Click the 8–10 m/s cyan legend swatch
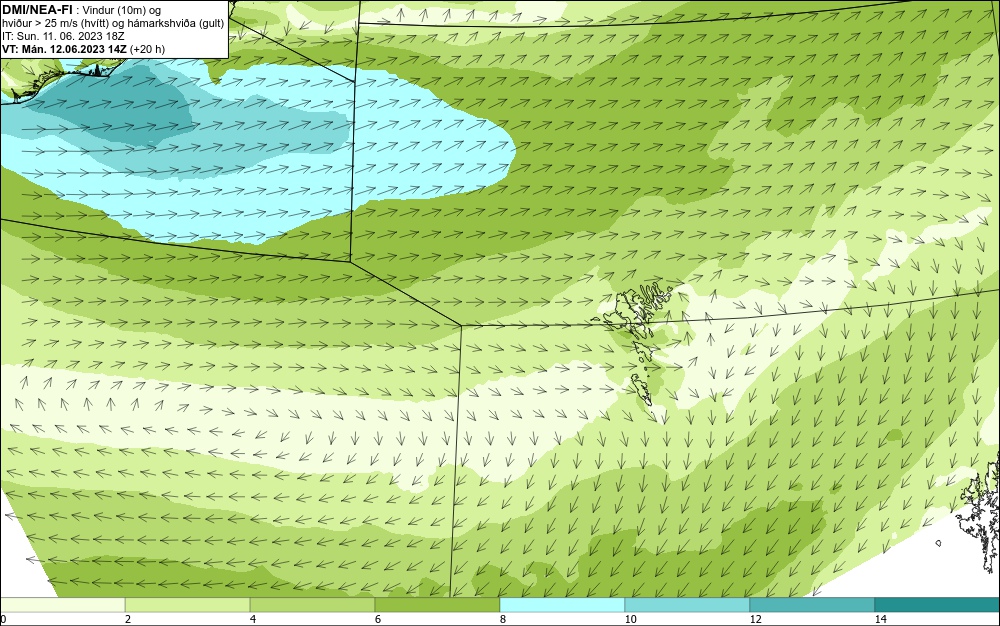 tap(562, 605)
